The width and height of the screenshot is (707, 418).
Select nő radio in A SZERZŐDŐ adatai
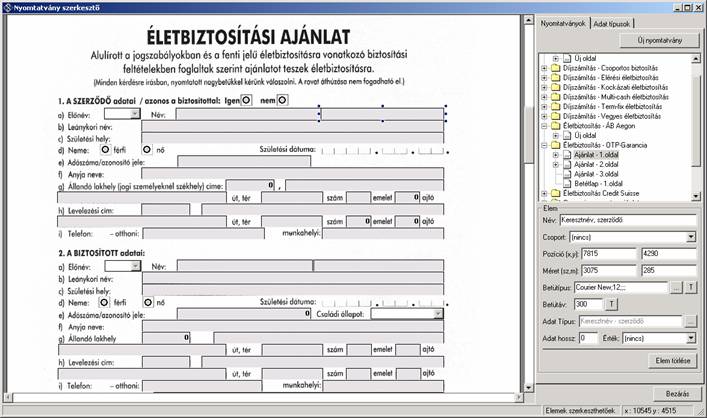click(x=147, y=149)
